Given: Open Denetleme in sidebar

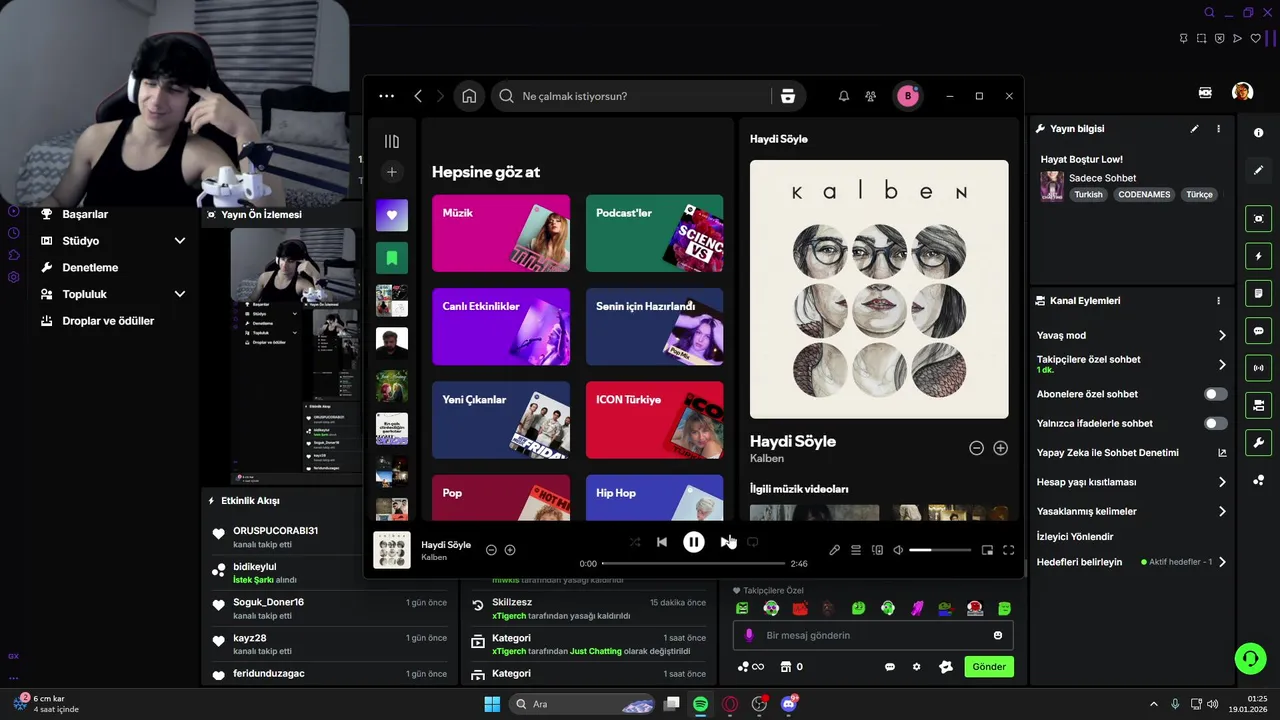Looking at the screenshot, I should coord(90,268).
